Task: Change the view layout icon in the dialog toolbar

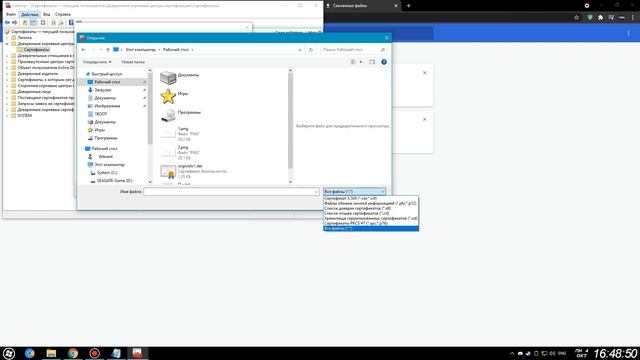Action: click(353, 62)
